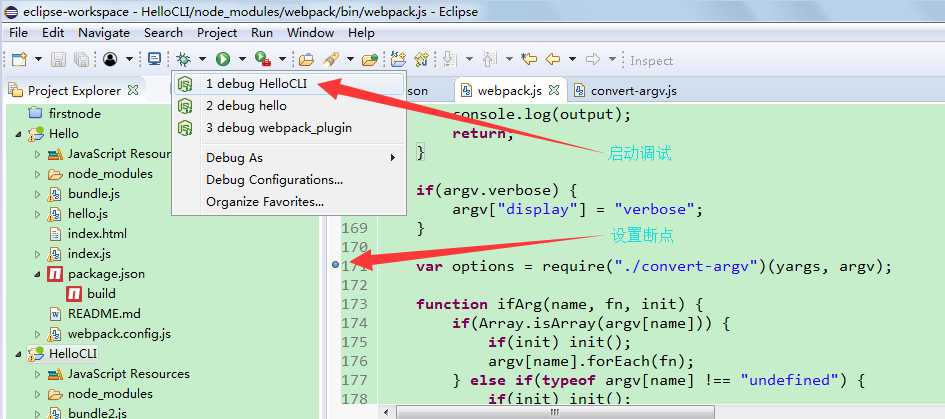Click the folder icon with green badge
The image size is (945, 419).
coord(369,60)
